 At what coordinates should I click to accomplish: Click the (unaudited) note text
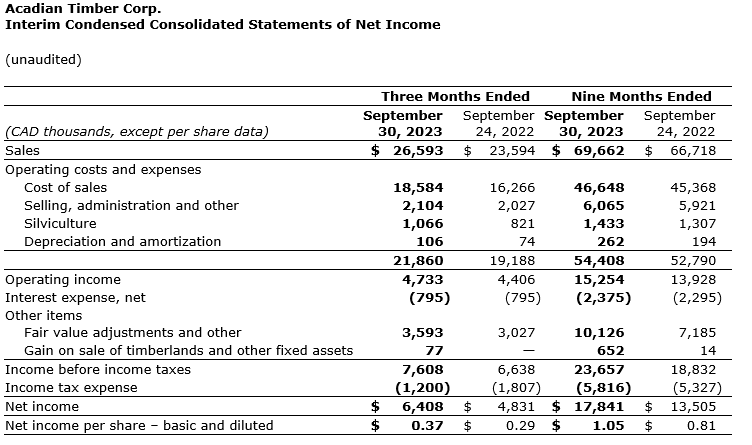[43, 59]
